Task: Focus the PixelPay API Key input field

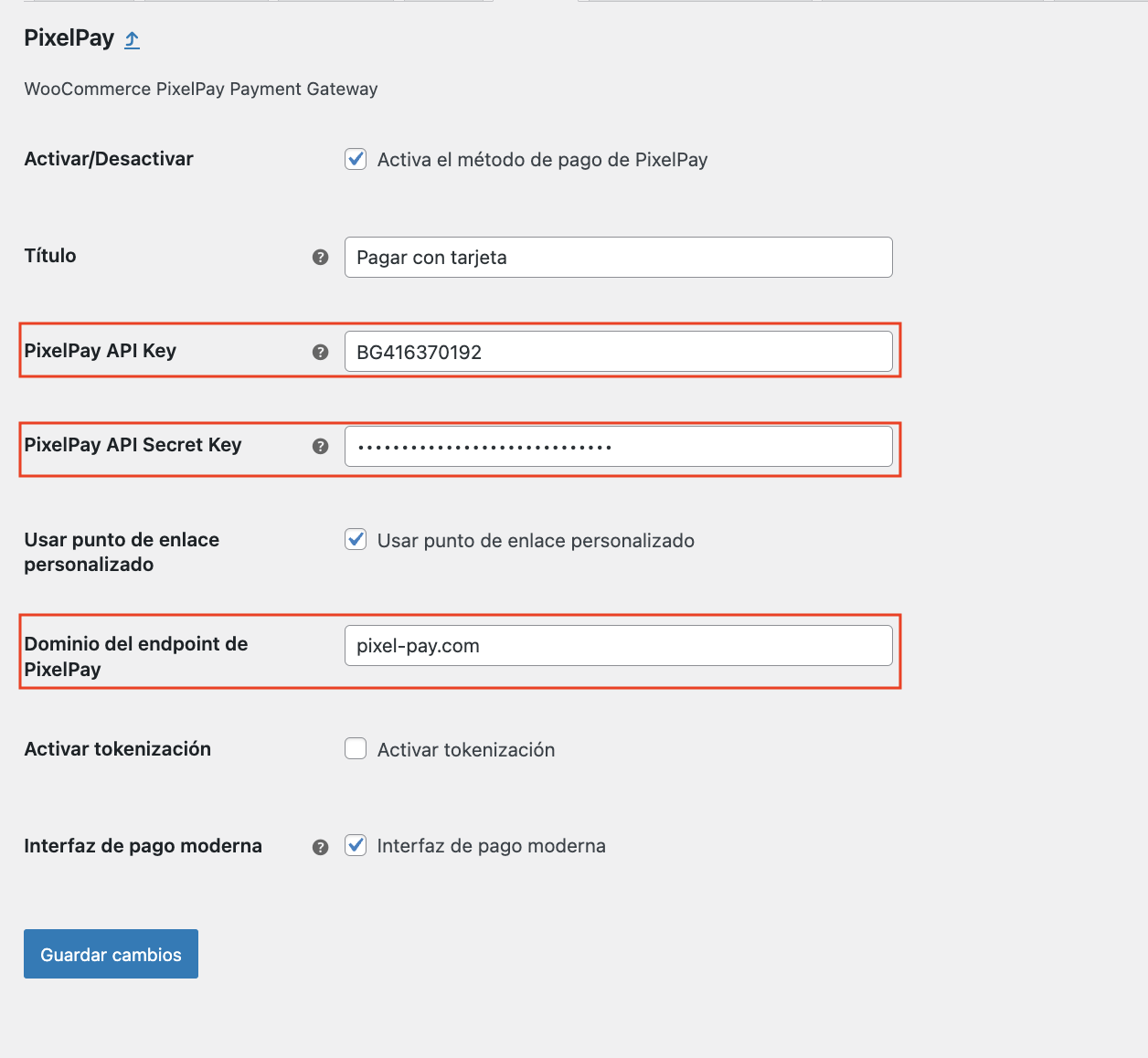Action: (x=618, y=352)
